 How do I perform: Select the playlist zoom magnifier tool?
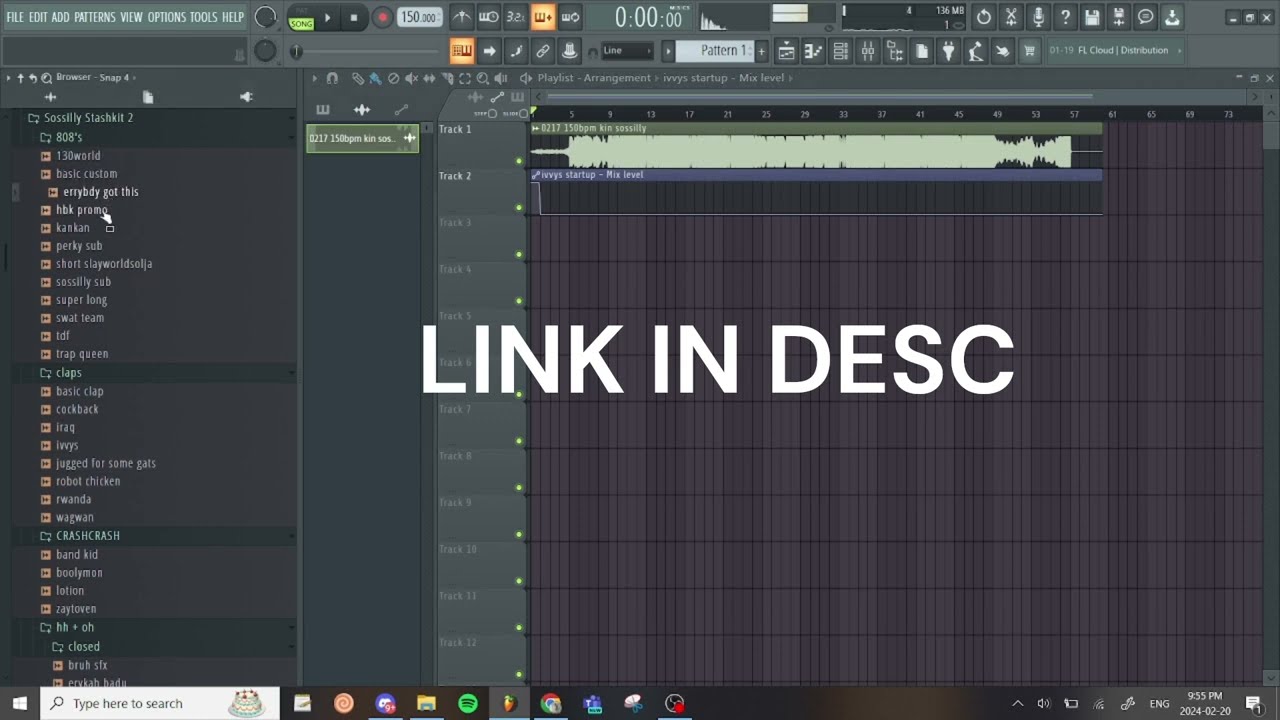483,78
